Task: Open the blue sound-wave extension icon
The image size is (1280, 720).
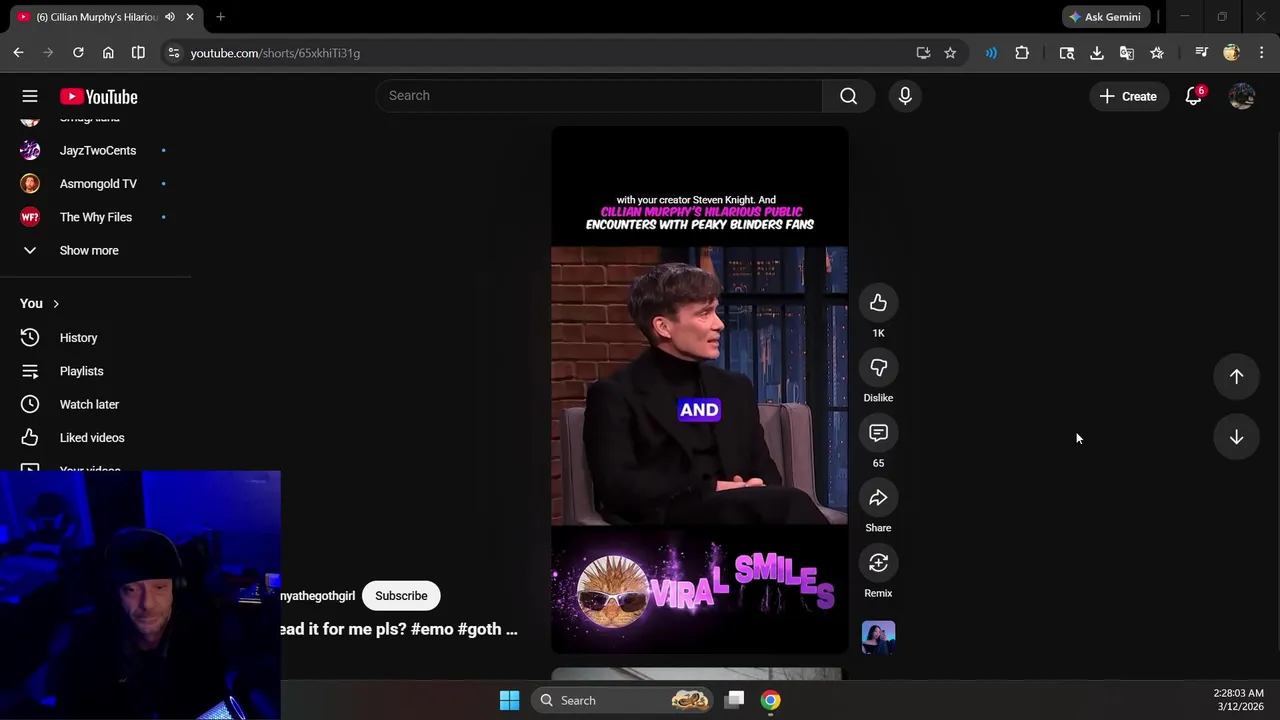Action: point(991,53)
